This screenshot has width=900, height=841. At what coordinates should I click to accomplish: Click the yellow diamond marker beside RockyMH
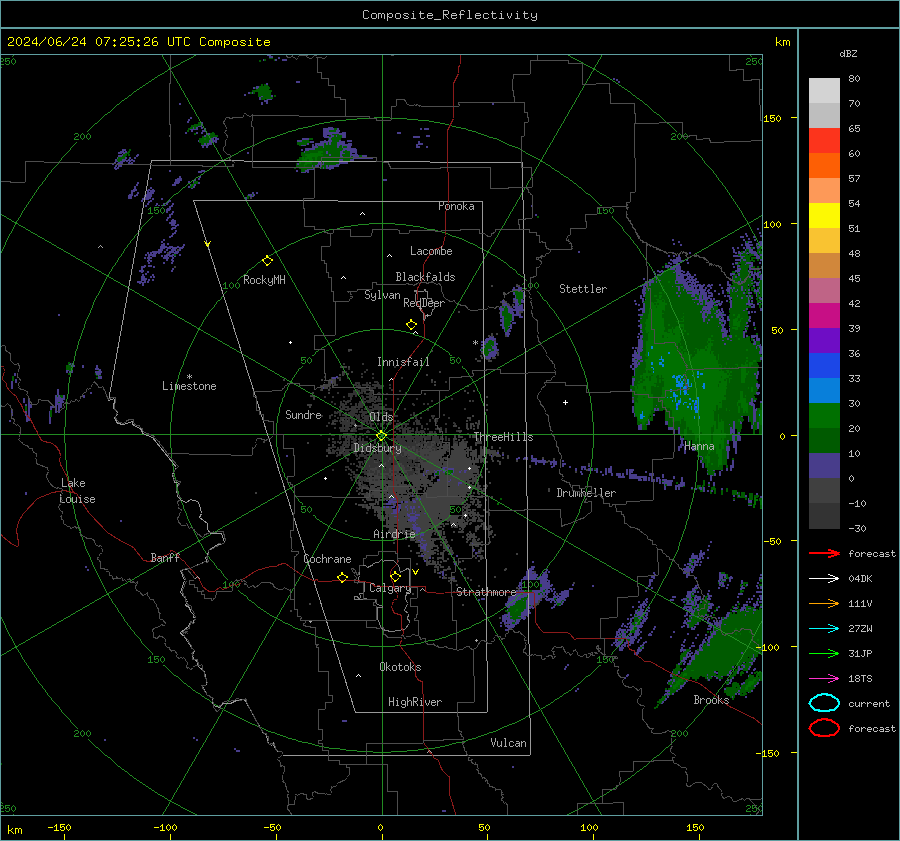[x=267, y=261]
